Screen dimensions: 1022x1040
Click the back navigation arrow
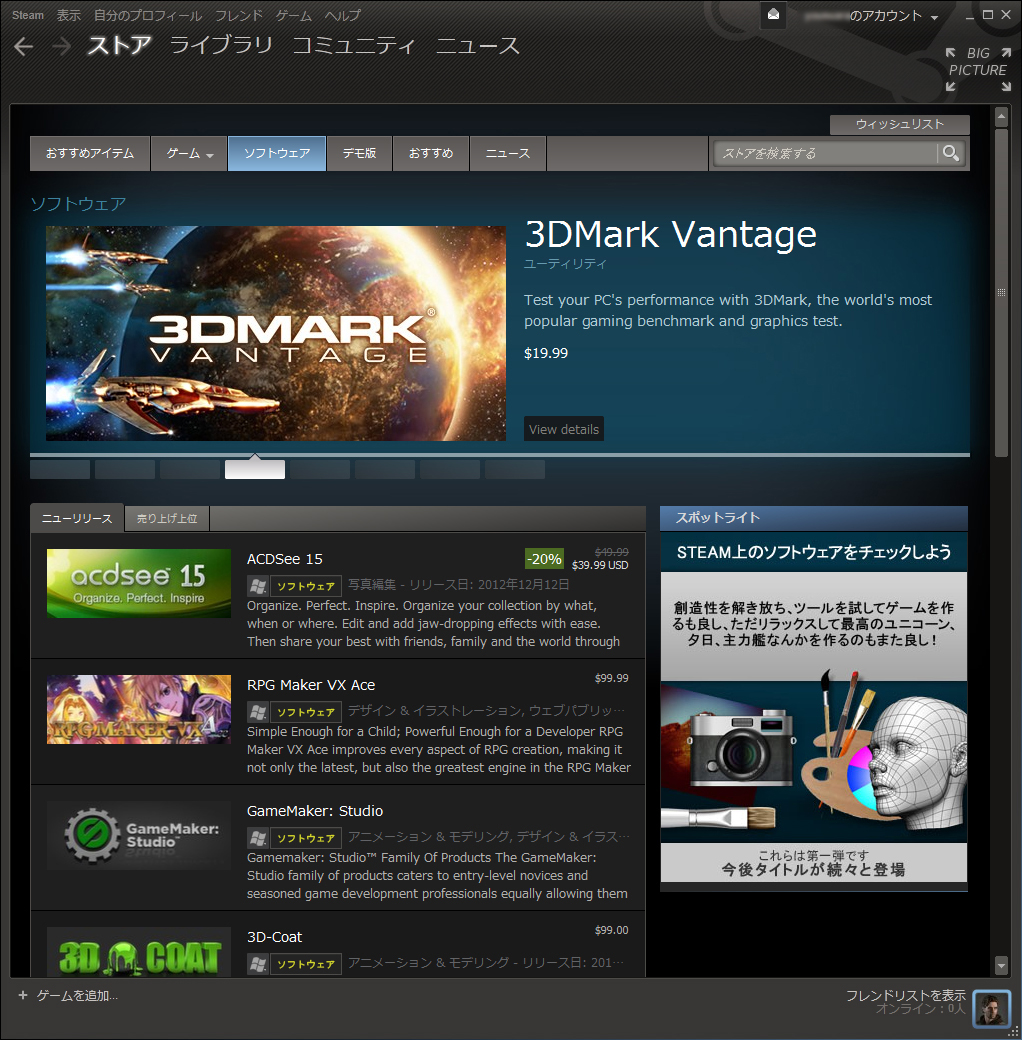click(x=24, y=46)
